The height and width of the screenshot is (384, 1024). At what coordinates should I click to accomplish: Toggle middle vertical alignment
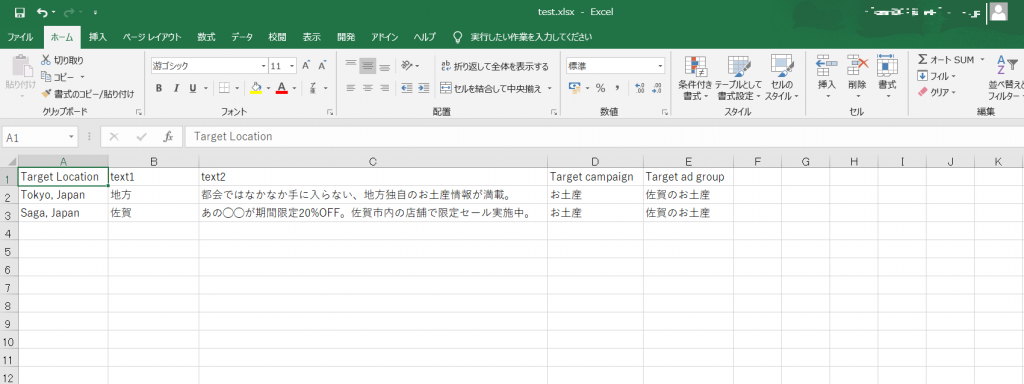click(368, 66)
